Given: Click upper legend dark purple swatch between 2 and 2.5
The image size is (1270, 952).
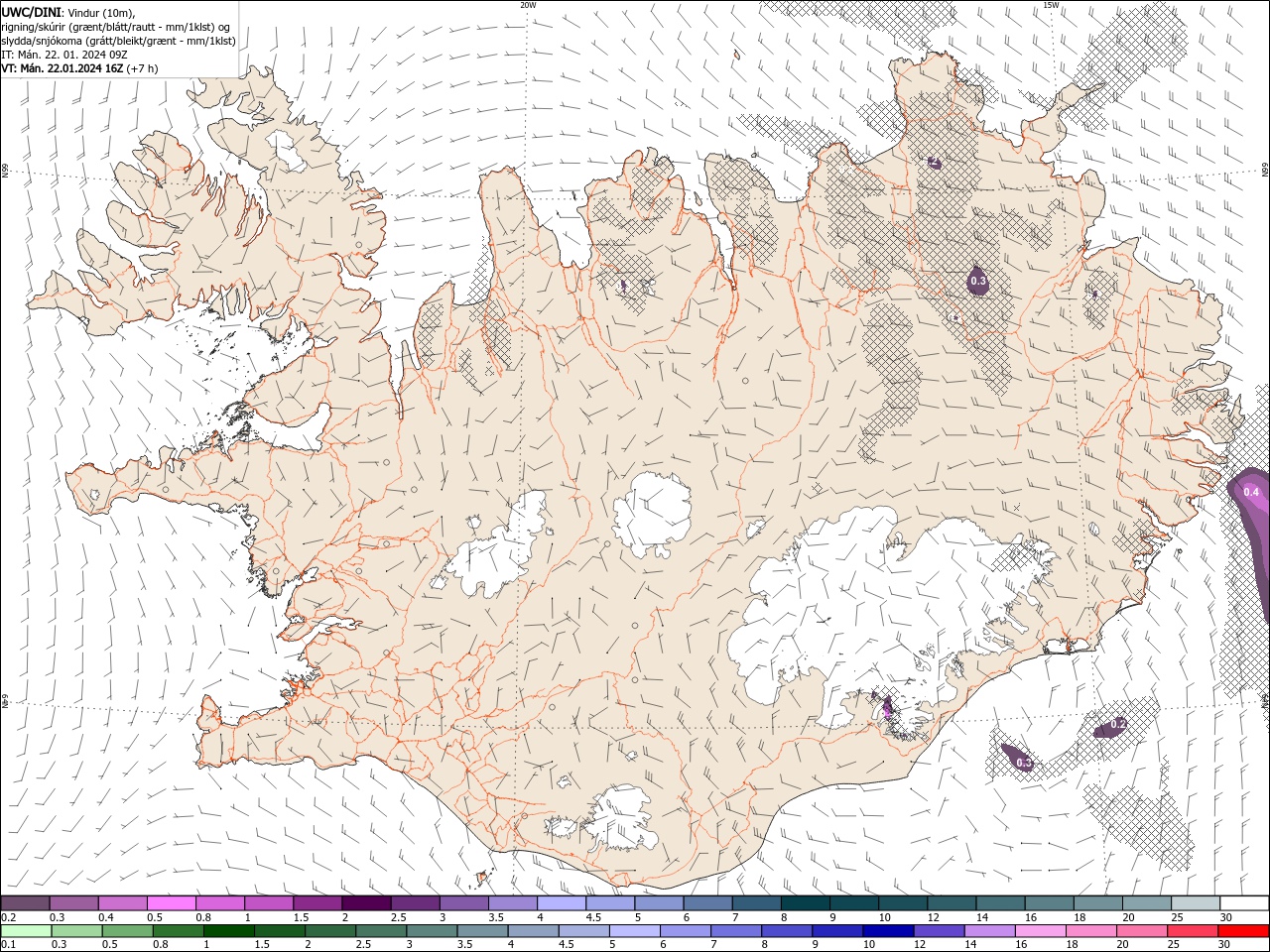Looking at the screenshot, I should (x=366, y=903).
